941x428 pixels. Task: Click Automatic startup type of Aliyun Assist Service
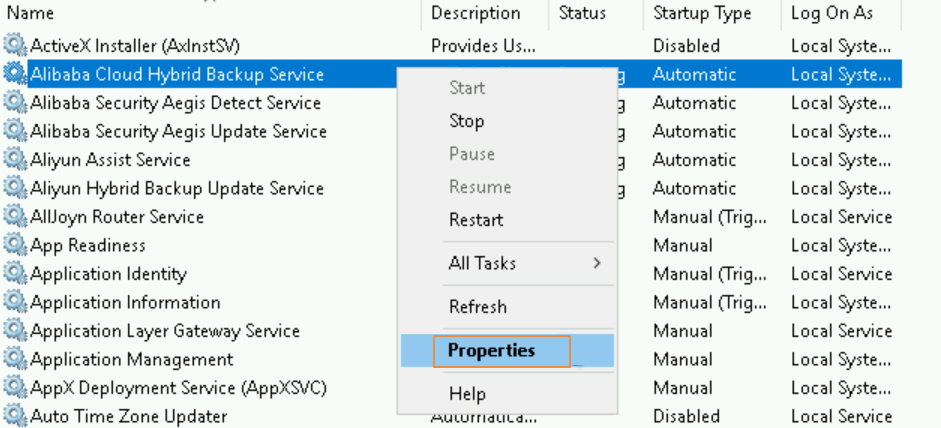[694, 160]
